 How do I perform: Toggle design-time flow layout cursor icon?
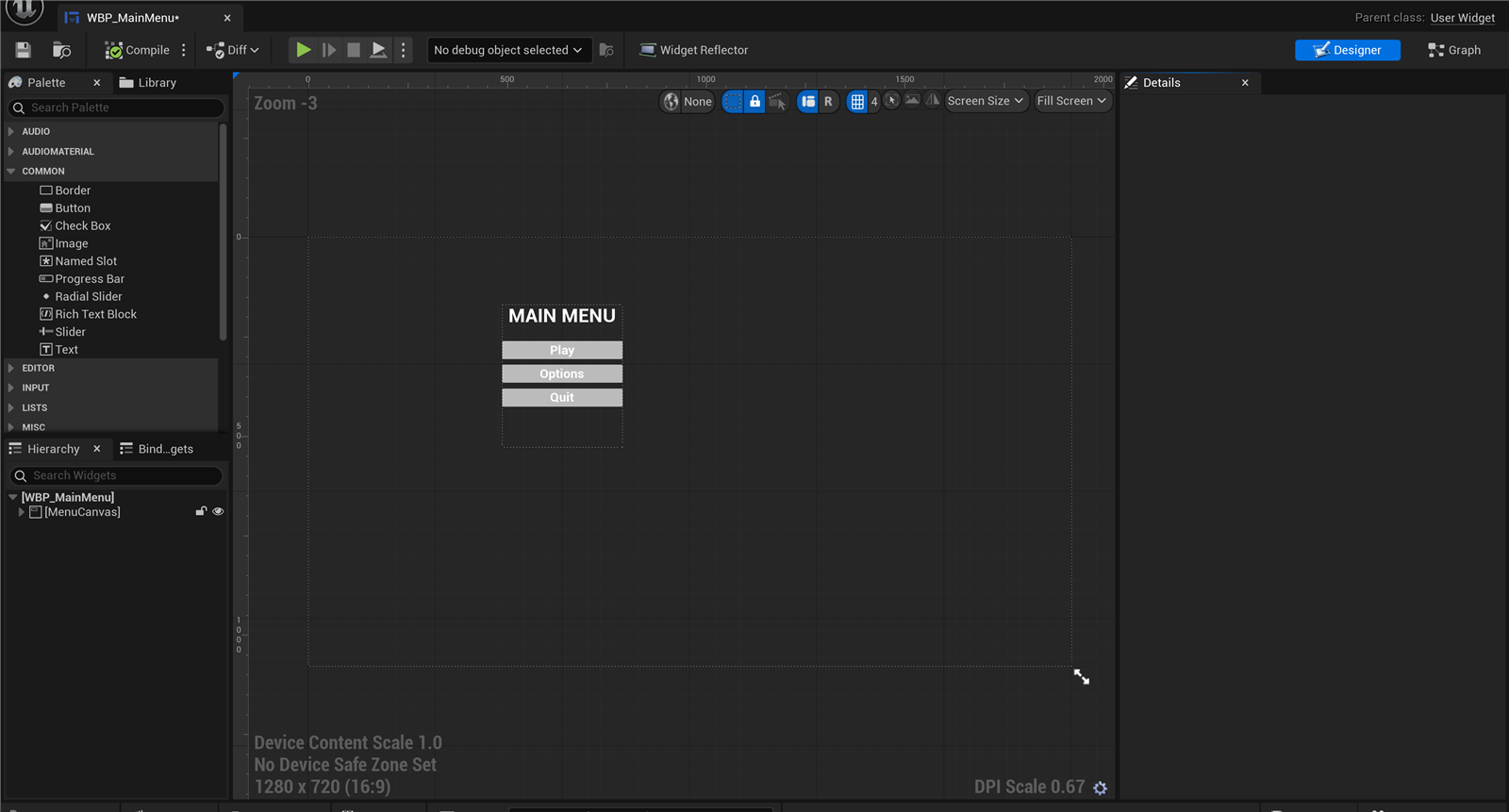click(x=777, y=101)
